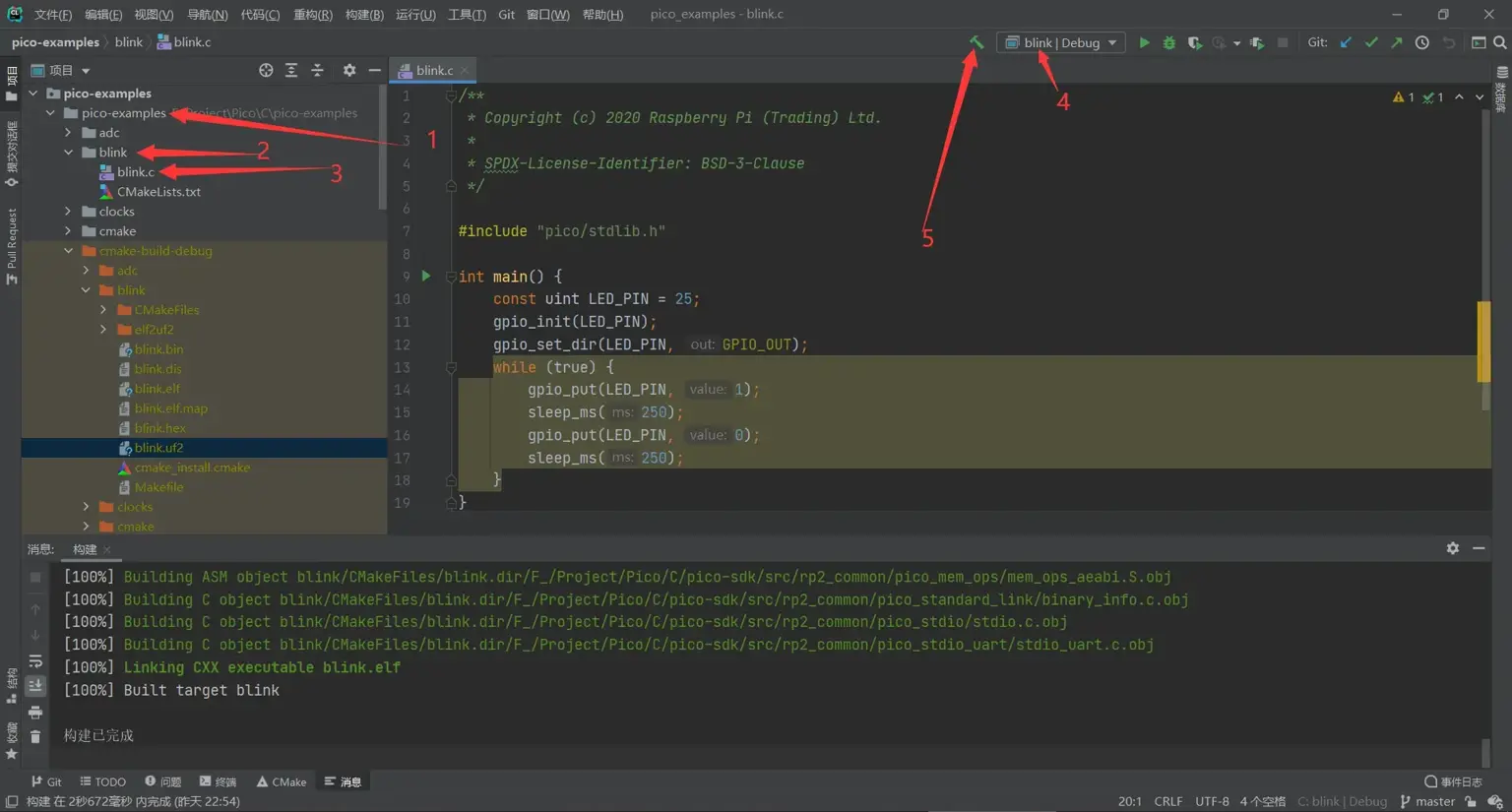Toggle scroll-to-end in build messages panel
Viewport: 1512px width, 812px height.
[35, 685]
